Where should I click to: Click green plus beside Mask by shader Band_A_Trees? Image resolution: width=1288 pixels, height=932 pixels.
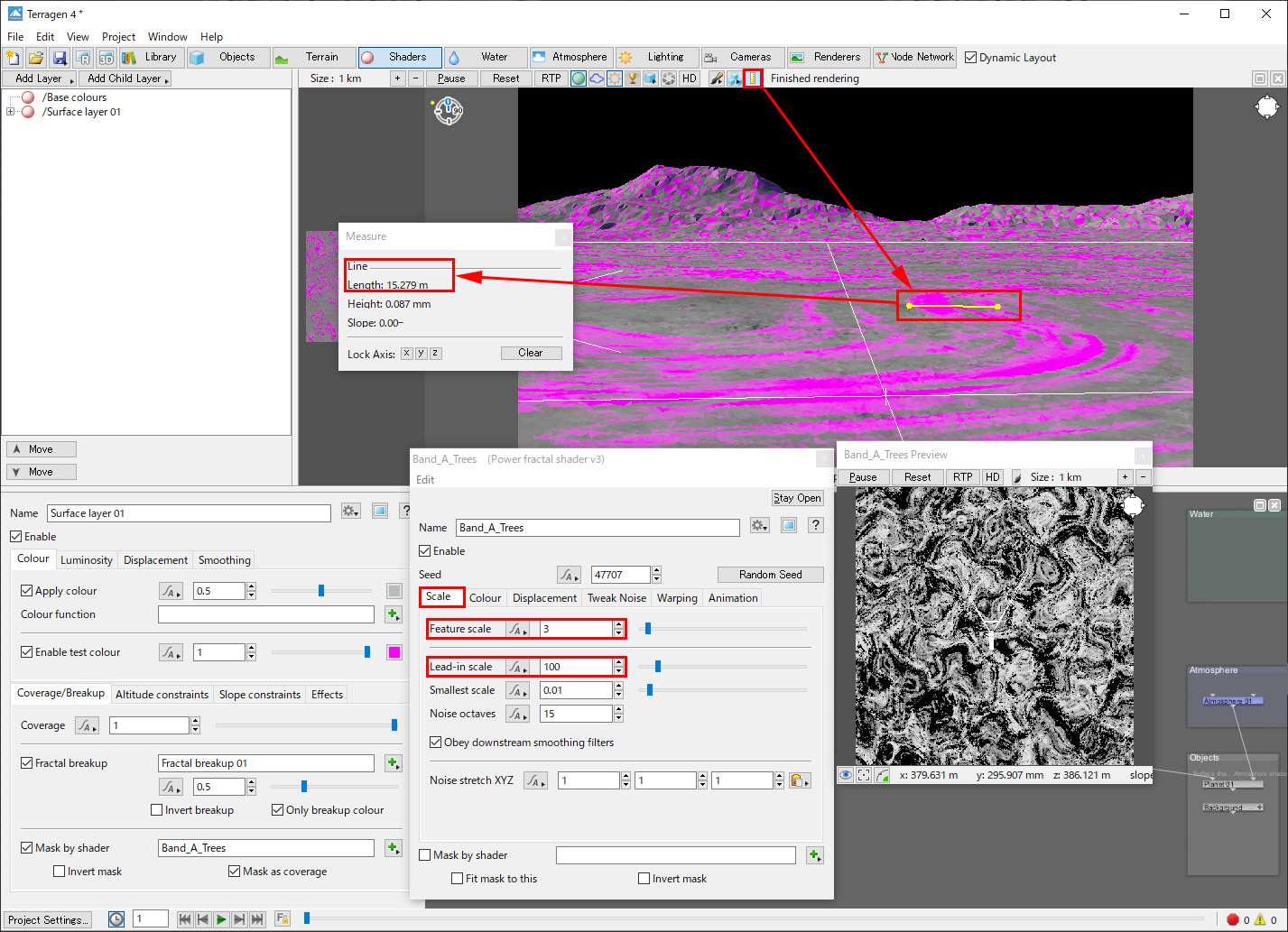click(x=394, y=848)
